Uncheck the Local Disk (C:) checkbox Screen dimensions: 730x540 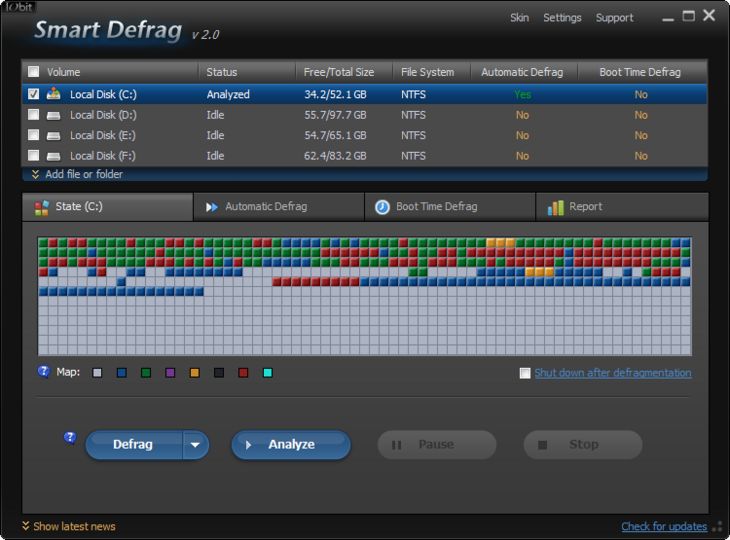point(34,94)
